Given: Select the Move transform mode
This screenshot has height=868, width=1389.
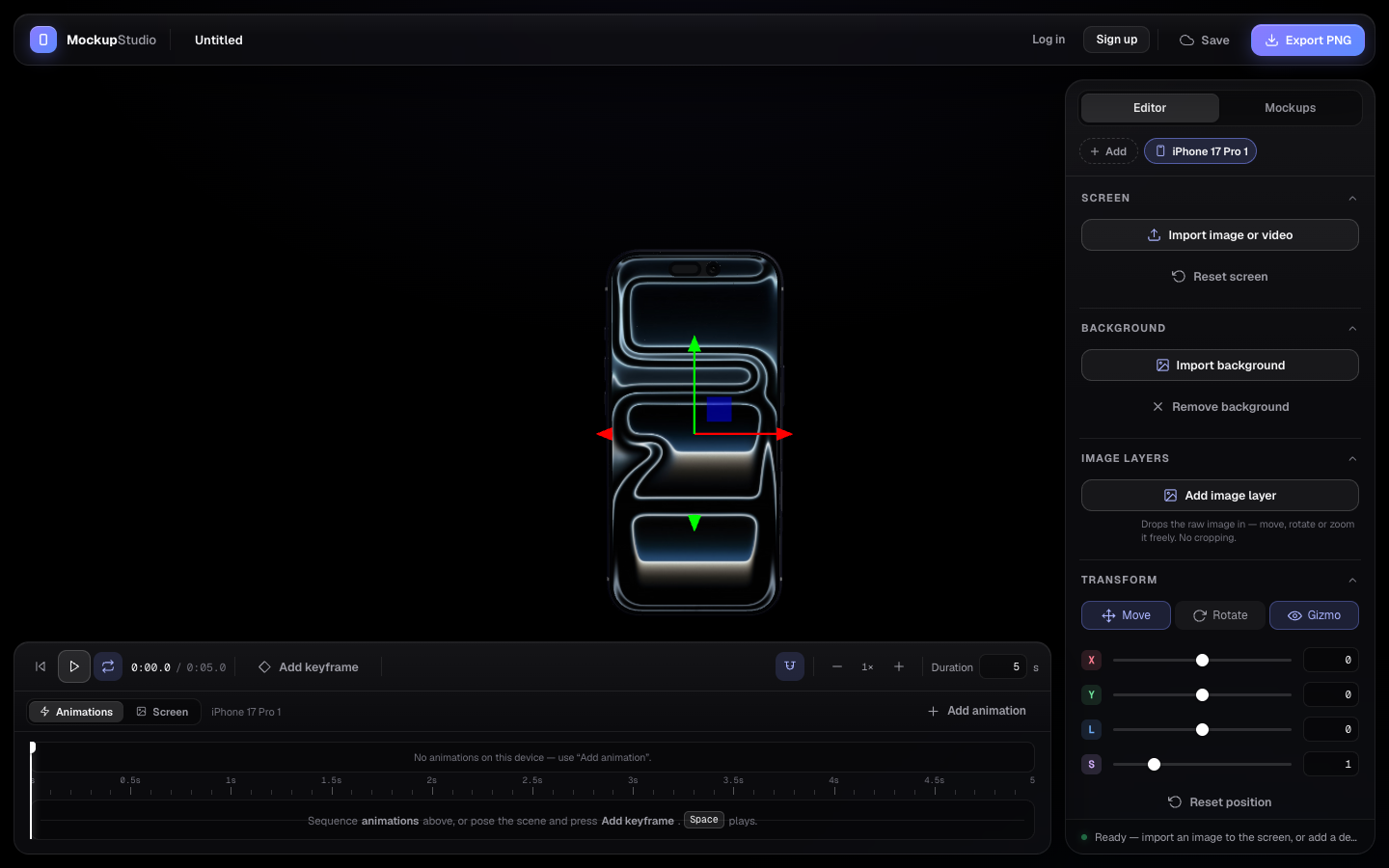Looking at the screenshot, I should (x=1126, y=615).
